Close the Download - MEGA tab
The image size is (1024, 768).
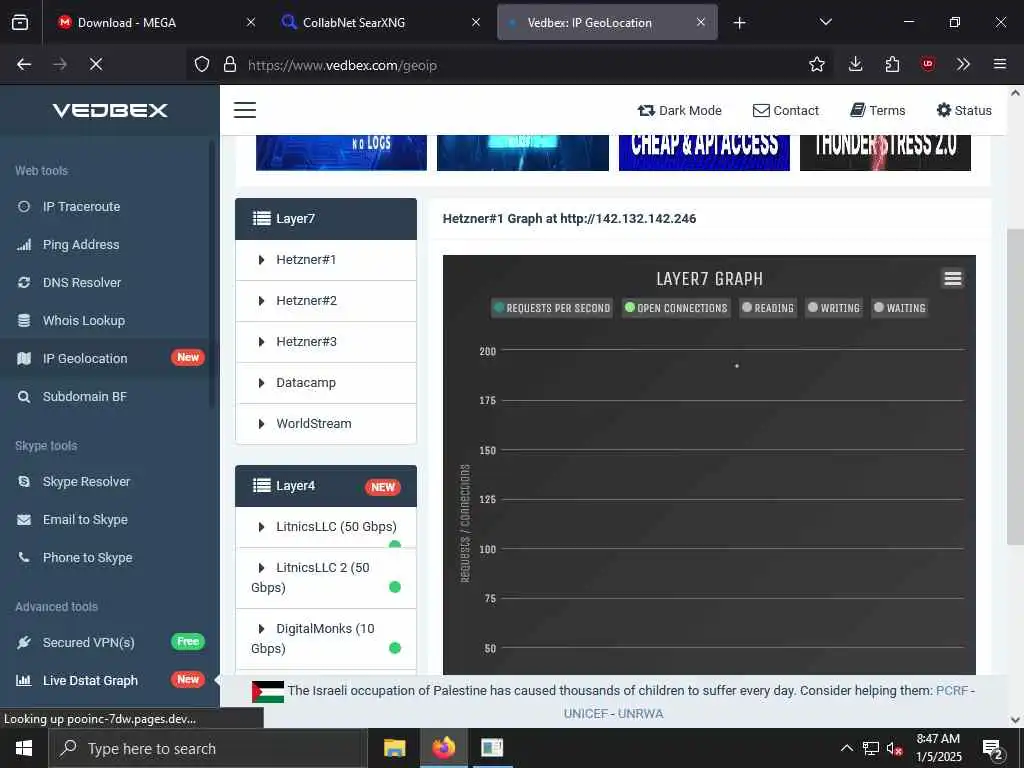251,22
